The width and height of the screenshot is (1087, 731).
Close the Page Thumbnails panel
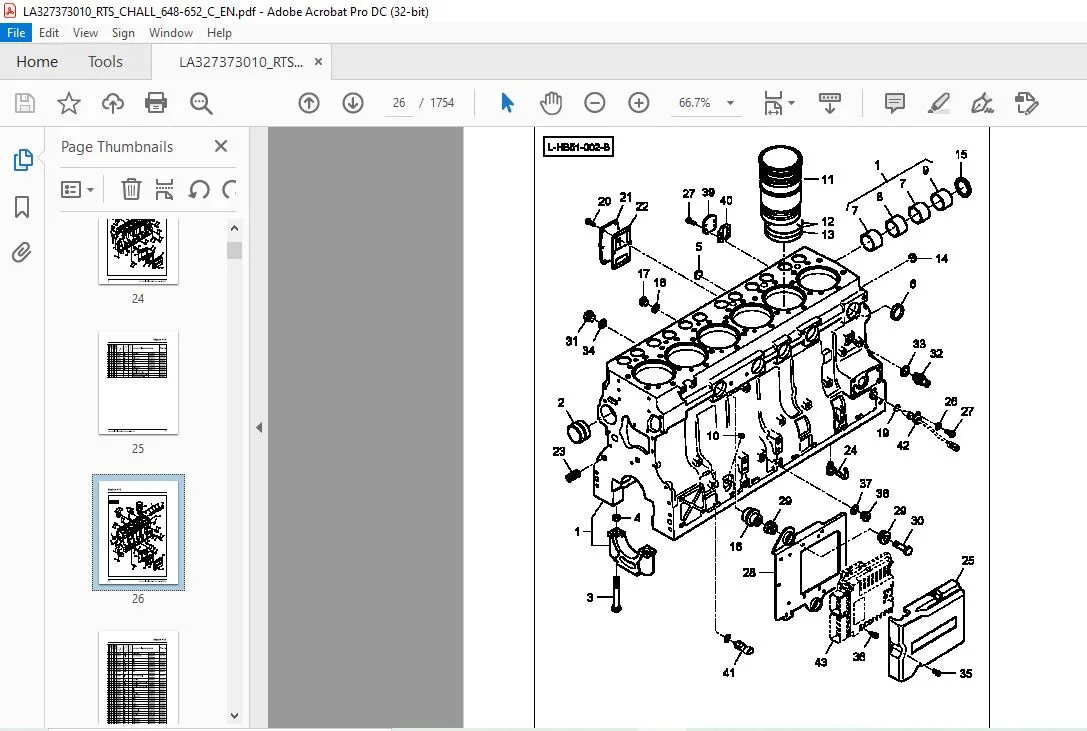click(x=221, y=146)
